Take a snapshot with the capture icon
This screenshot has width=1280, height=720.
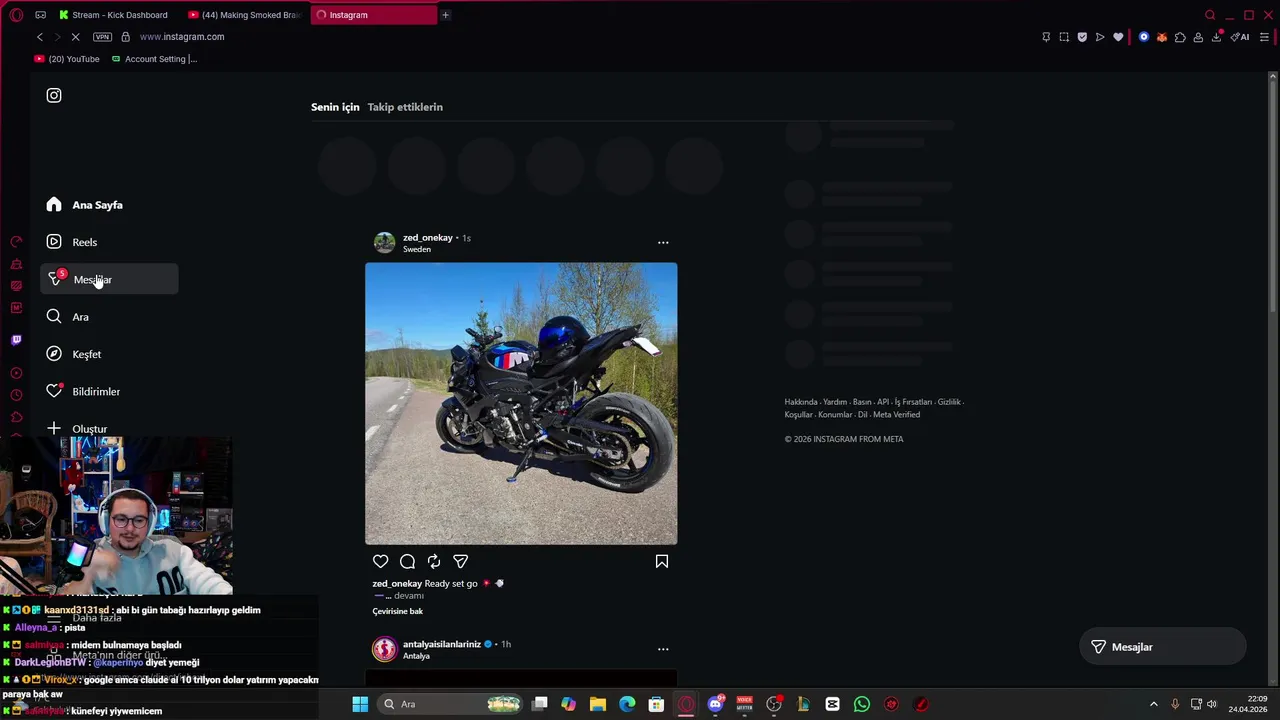pos(1064,37)
